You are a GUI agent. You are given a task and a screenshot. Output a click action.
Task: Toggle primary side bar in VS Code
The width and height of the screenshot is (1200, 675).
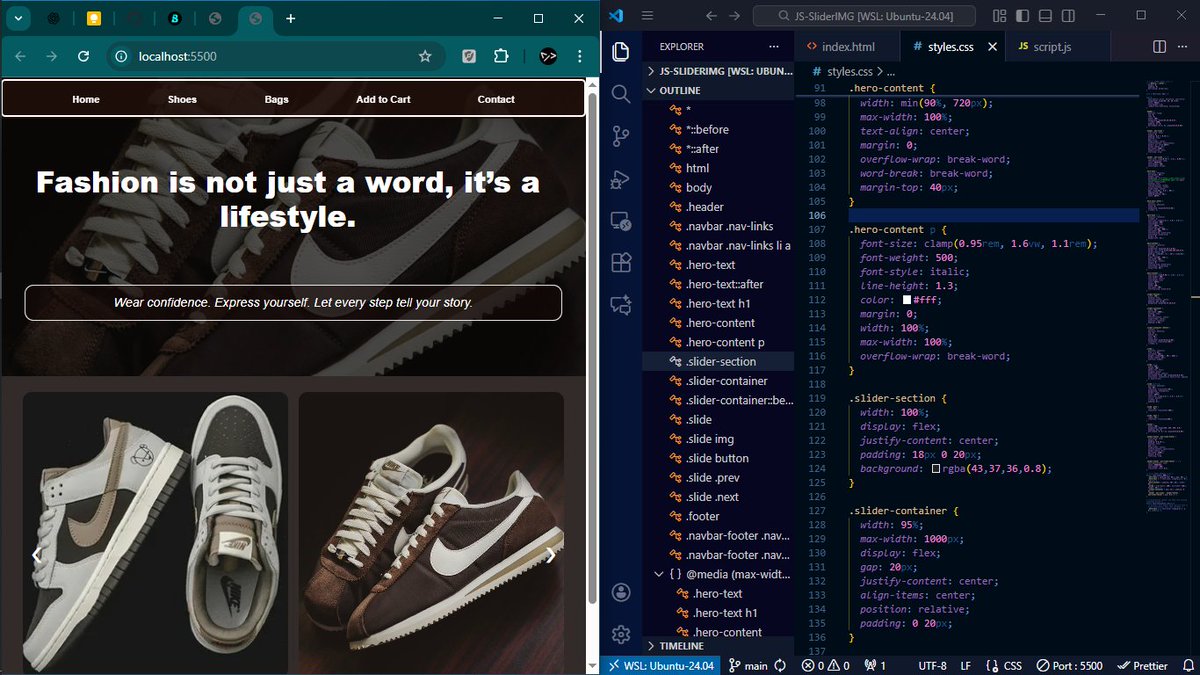pyautogui.click(x=1023, y=16)
